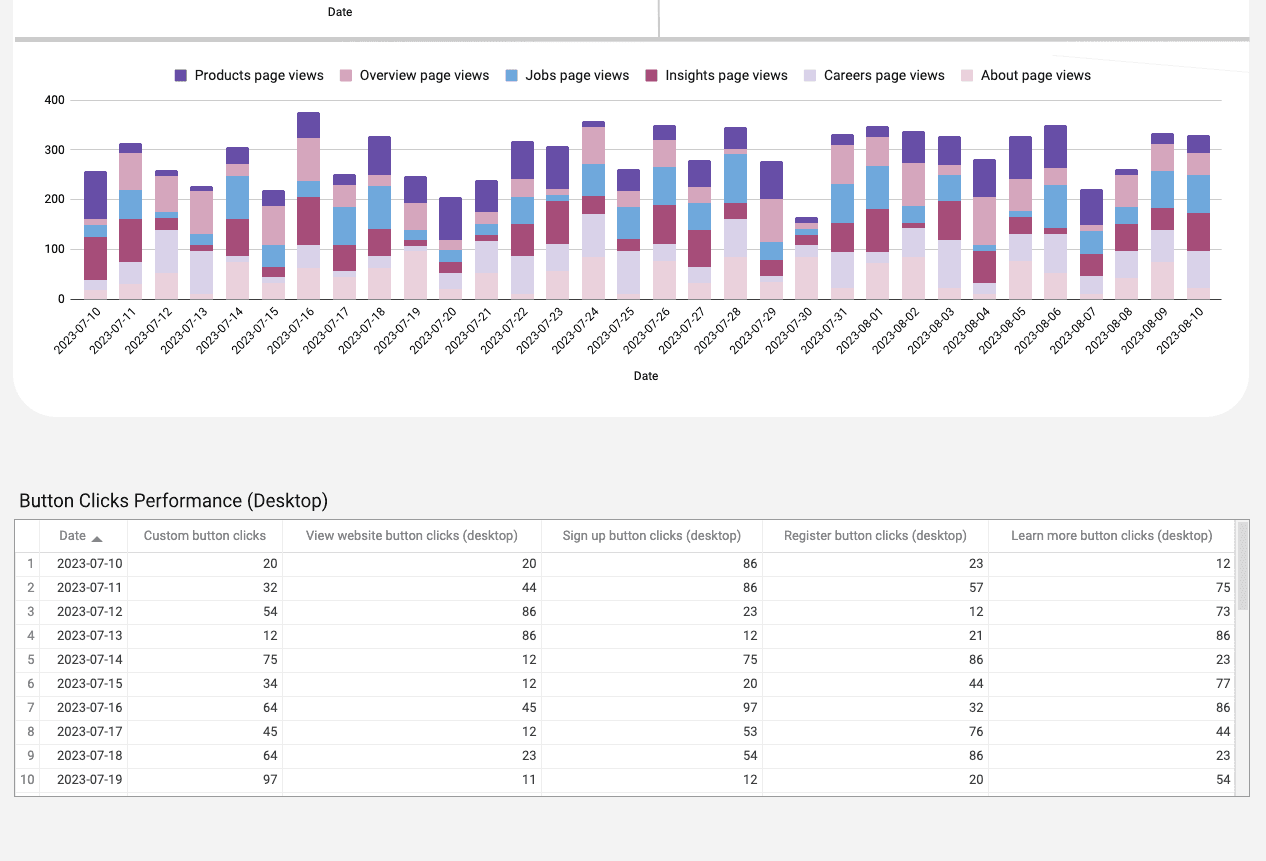Image resolution: width=1266 pixels, height=861 pixels.
Task: Click row number 10 in the table
Action: [27, 780]
